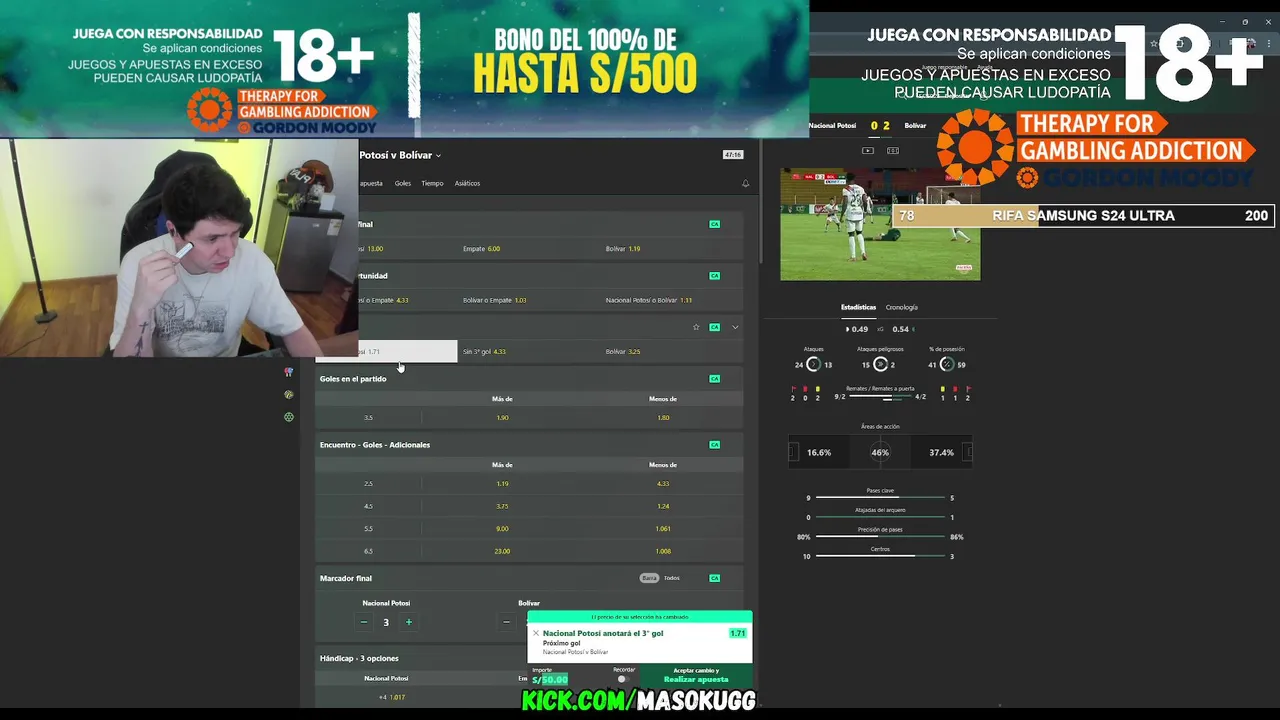Pick handicap +4 Nacional Potosí 1.017

386,697
